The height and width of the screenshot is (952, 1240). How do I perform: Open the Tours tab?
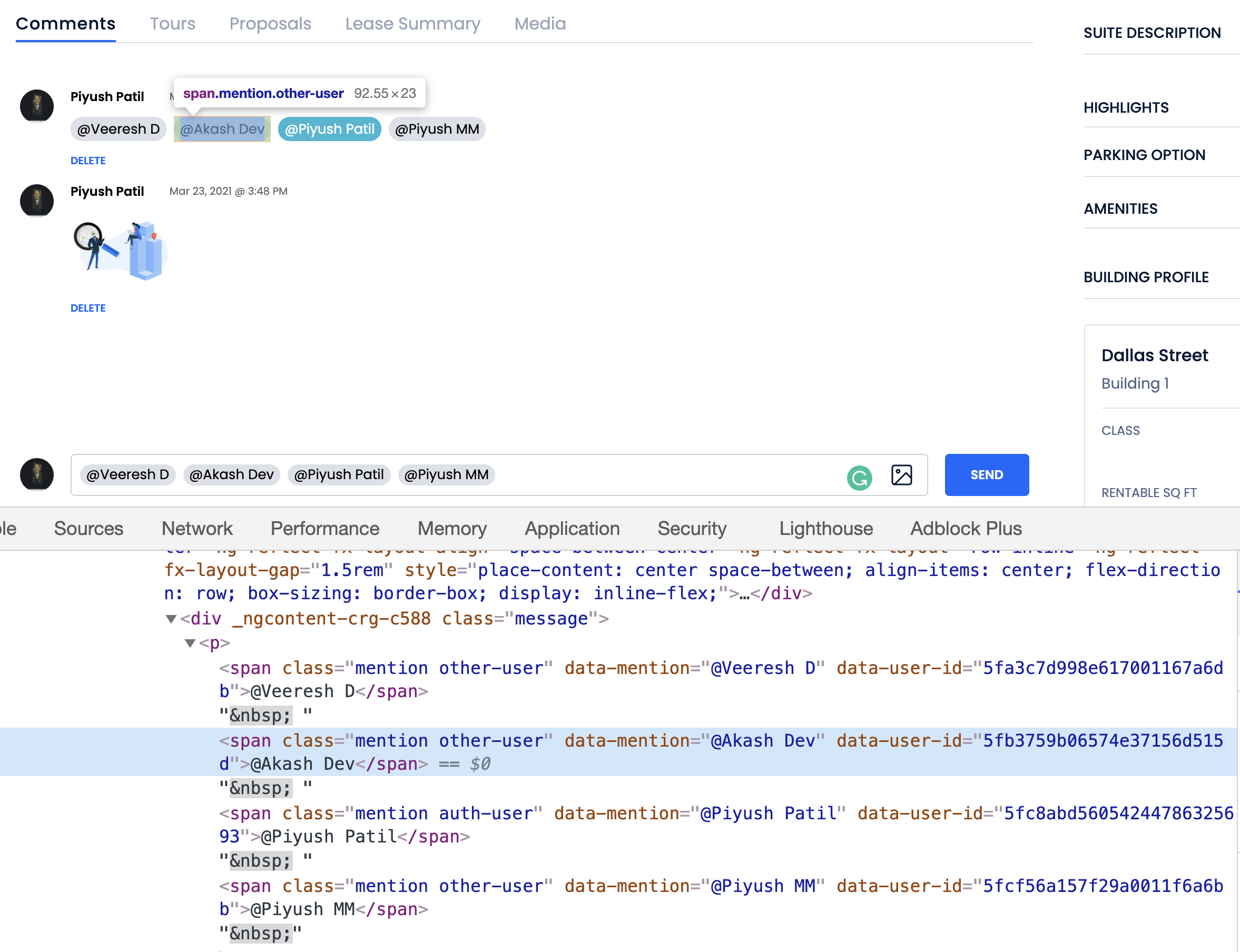(x=172, y=24)
